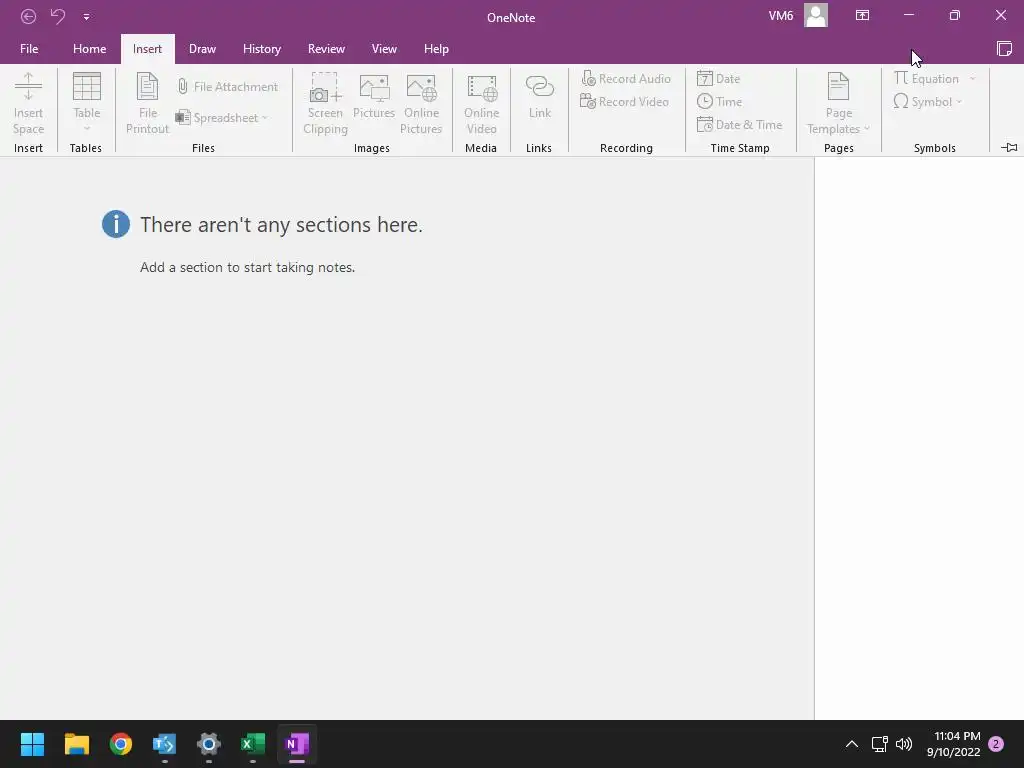Insert the Date stamp

(718, 79)
